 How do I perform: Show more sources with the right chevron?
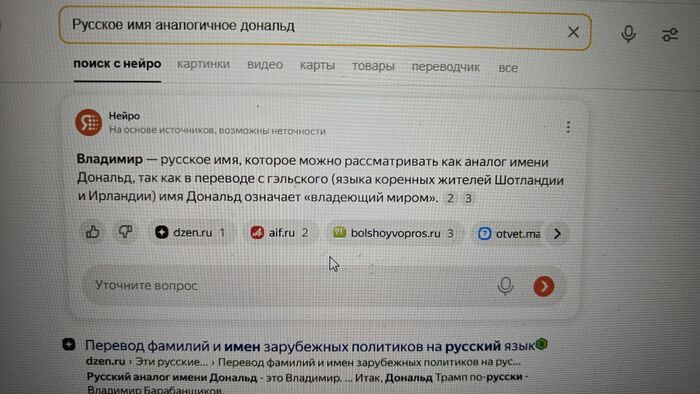tap(557, 233)
